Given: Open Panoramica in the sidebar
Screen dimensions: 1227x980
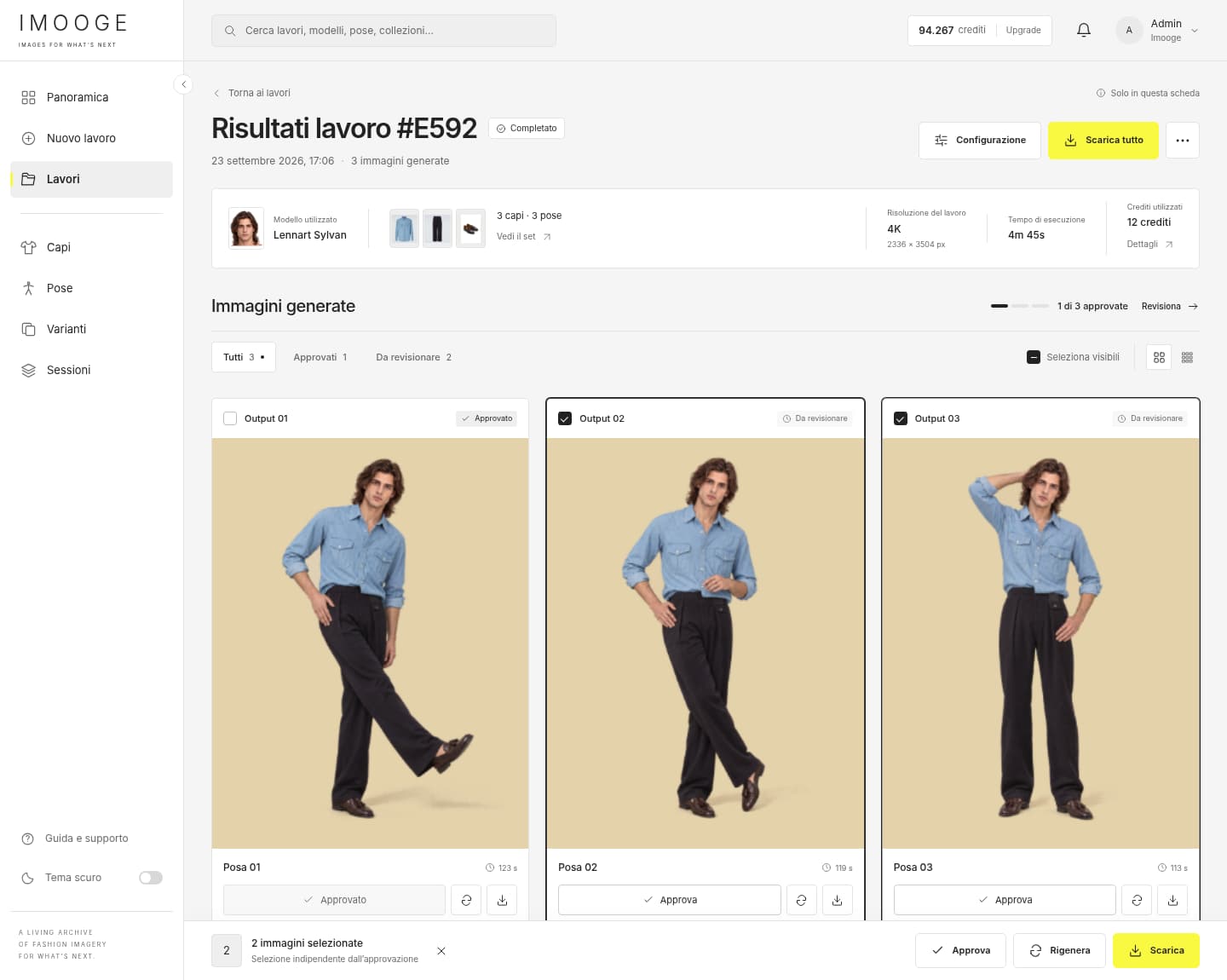Looking at the screenshot, I should click(91, 97).
